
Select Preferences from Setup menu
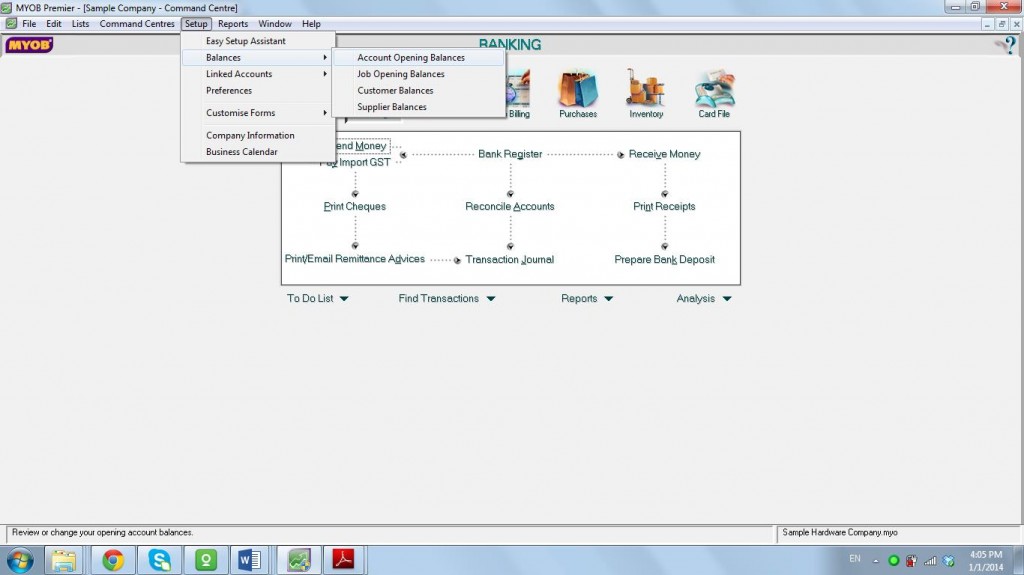point(258,90)
